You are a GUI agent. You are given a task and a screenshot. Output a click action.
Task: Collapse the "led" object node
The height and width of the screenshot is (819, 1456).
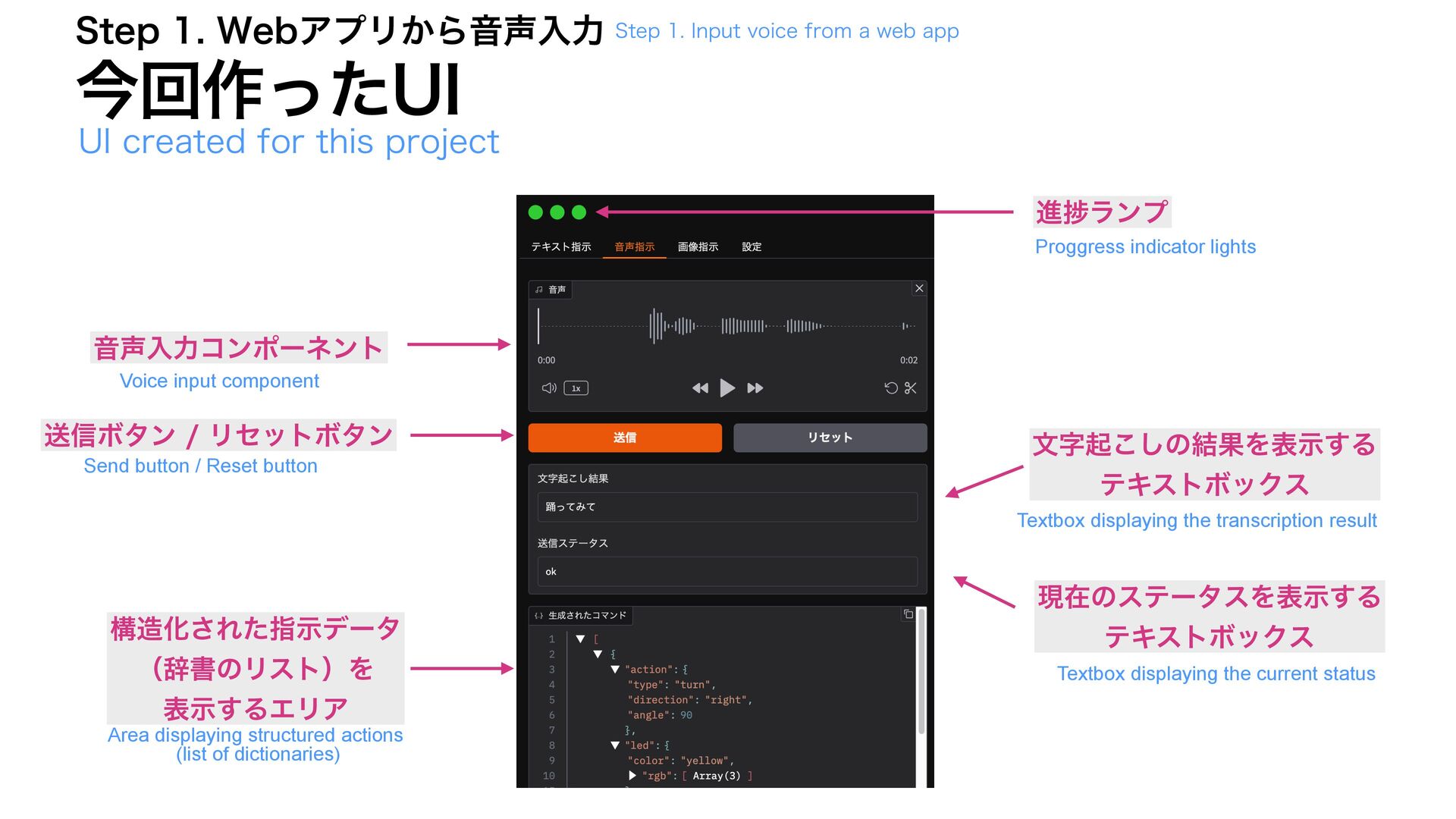(x=615, y=745)
